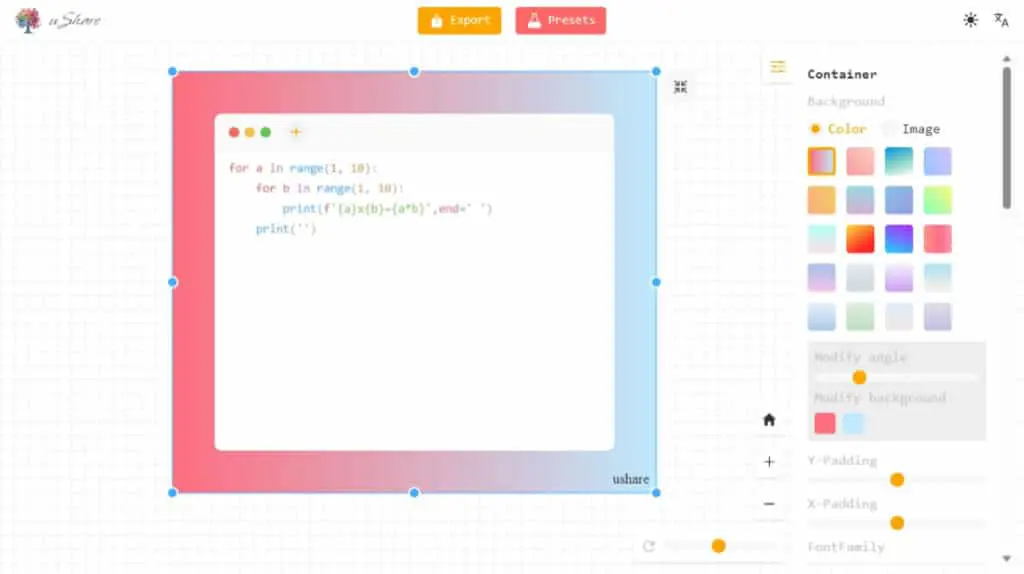The height and width of the screenshot is (574, 1024).
Task: Toggle the settings panel hamburger icon
Action: [x=777, y=67]
